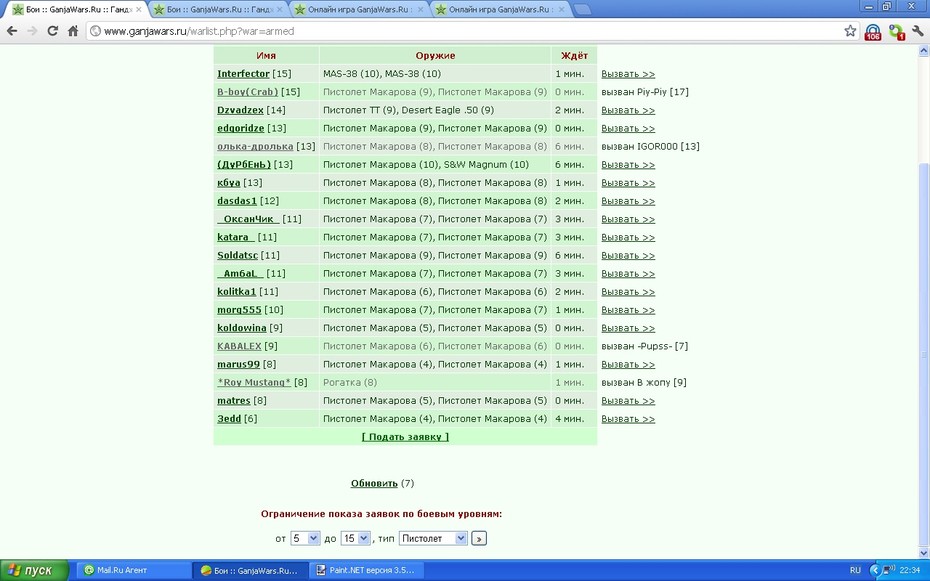Open the weapon type dropdown 'Пистолет'
930x581 pixels.
[x=433, y=538]
